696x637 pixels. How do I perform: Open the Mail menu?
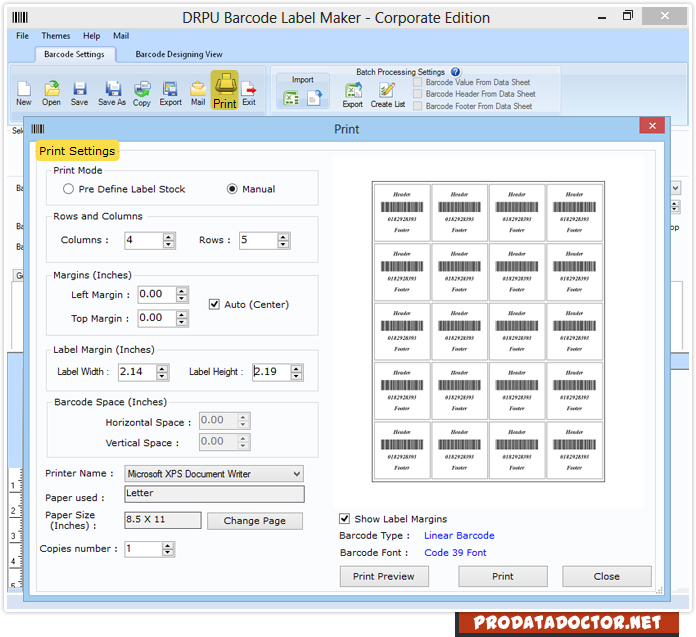point(121,36)
